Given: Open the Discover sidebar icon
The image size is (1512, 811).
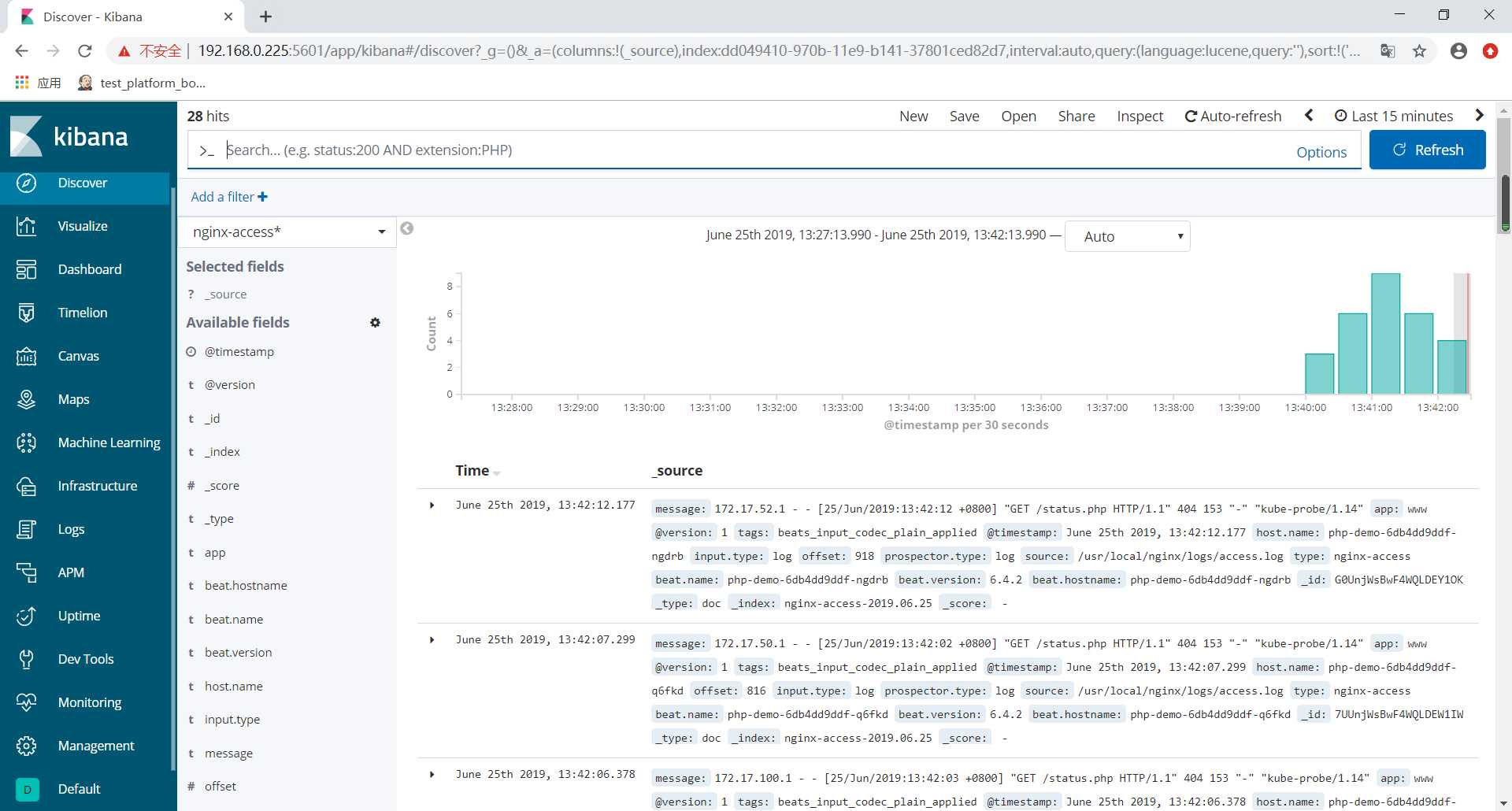Looking at the screenshot, I should tap(26, 183).
